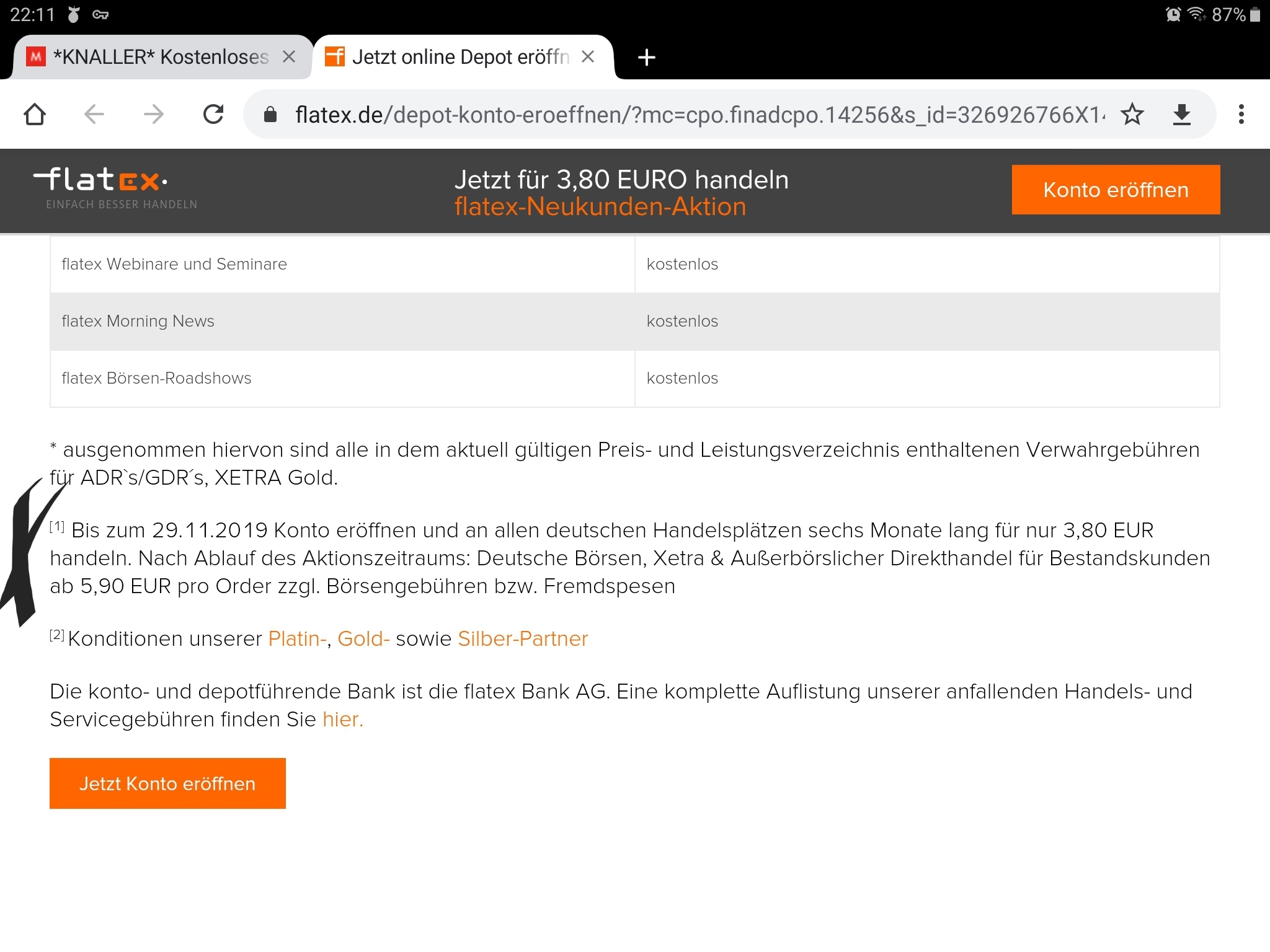
Task: Switch to the KNALLER Kostenloses tab
Action: click(x=155, y=57)
